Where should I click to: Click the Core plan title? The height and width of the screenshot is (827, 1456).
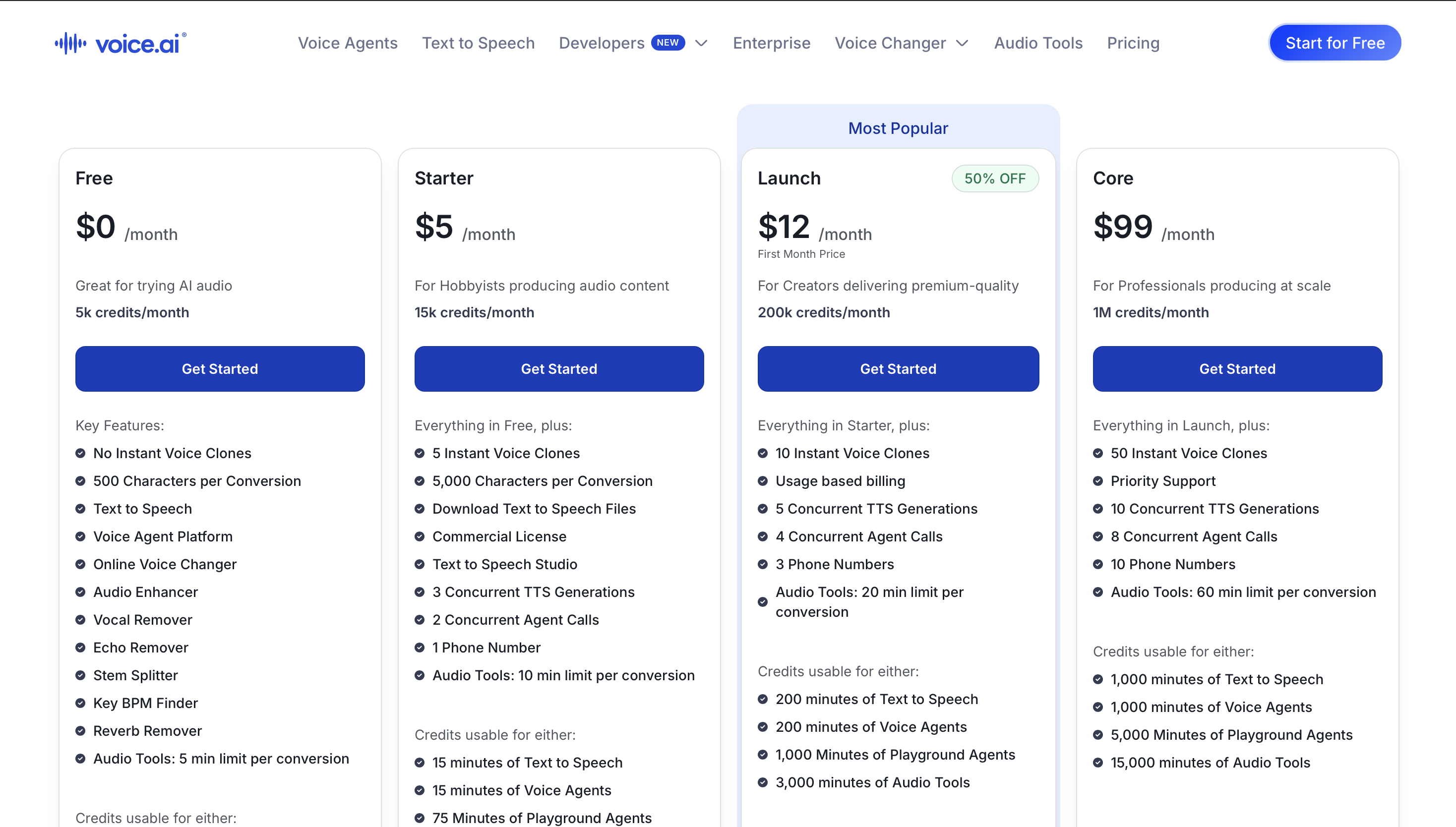[x=1113, y=178]
